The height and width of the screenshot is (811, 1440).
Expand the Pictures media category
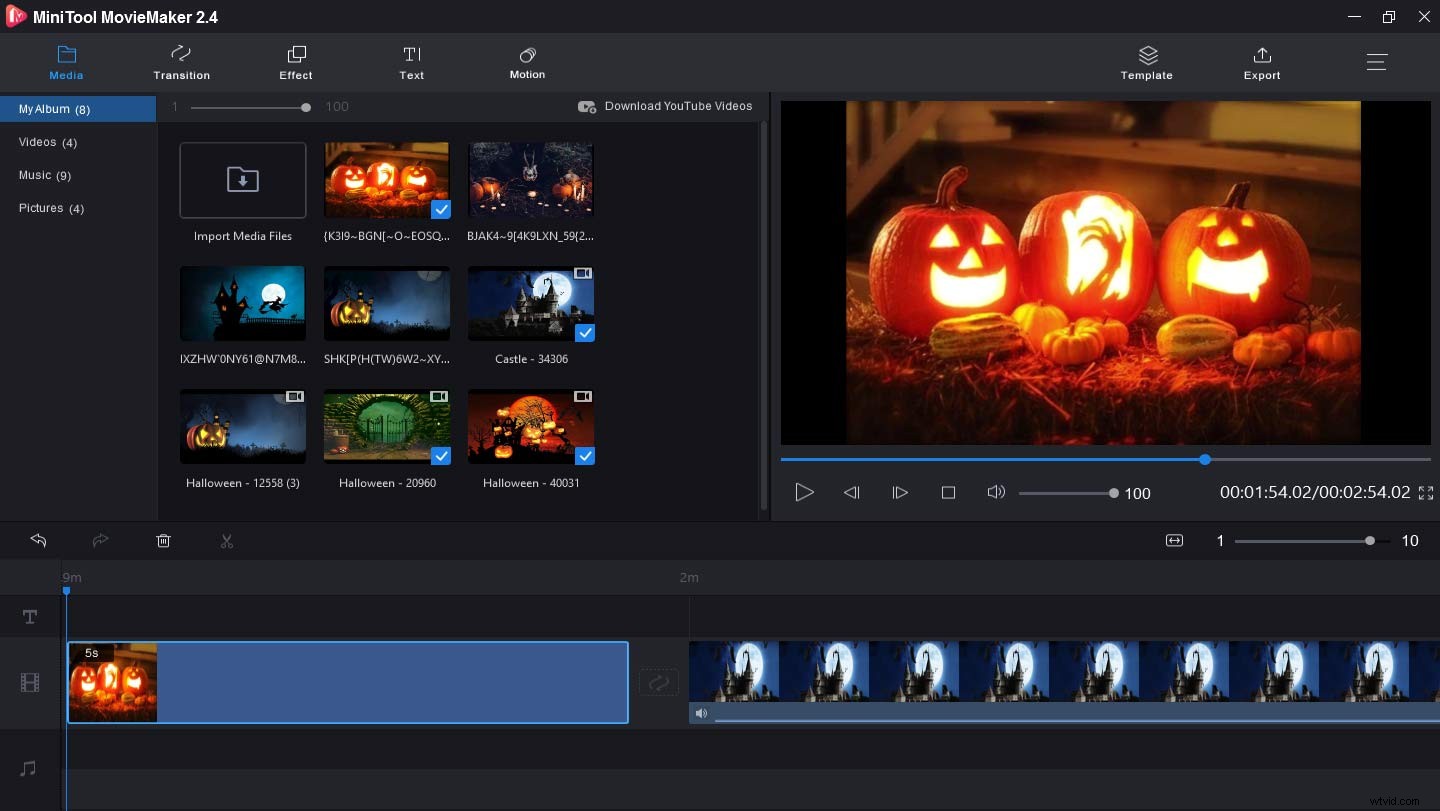pos(50,208)
